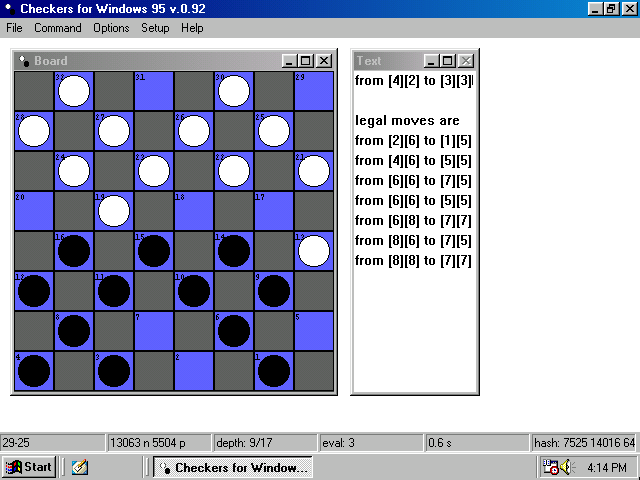Pick the black piece on square 6
Image resolution: width=640 pixels, height=480 pixels.
pos(234,331)
